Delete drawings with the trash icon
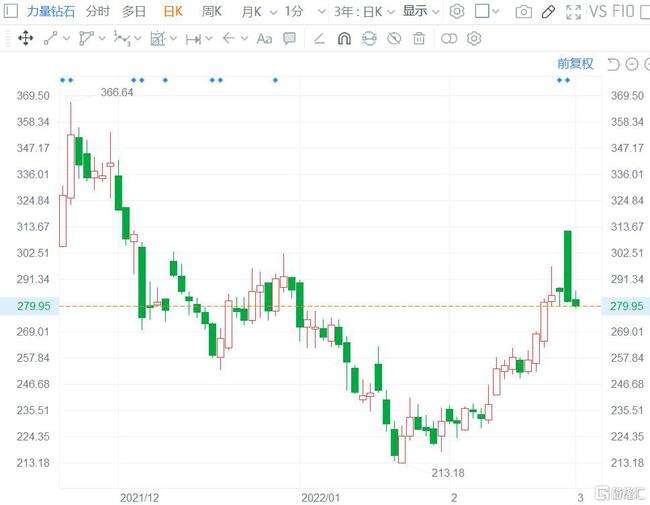Image resolution: width=650 pixels, height=505 pixels. coord(419,39)
